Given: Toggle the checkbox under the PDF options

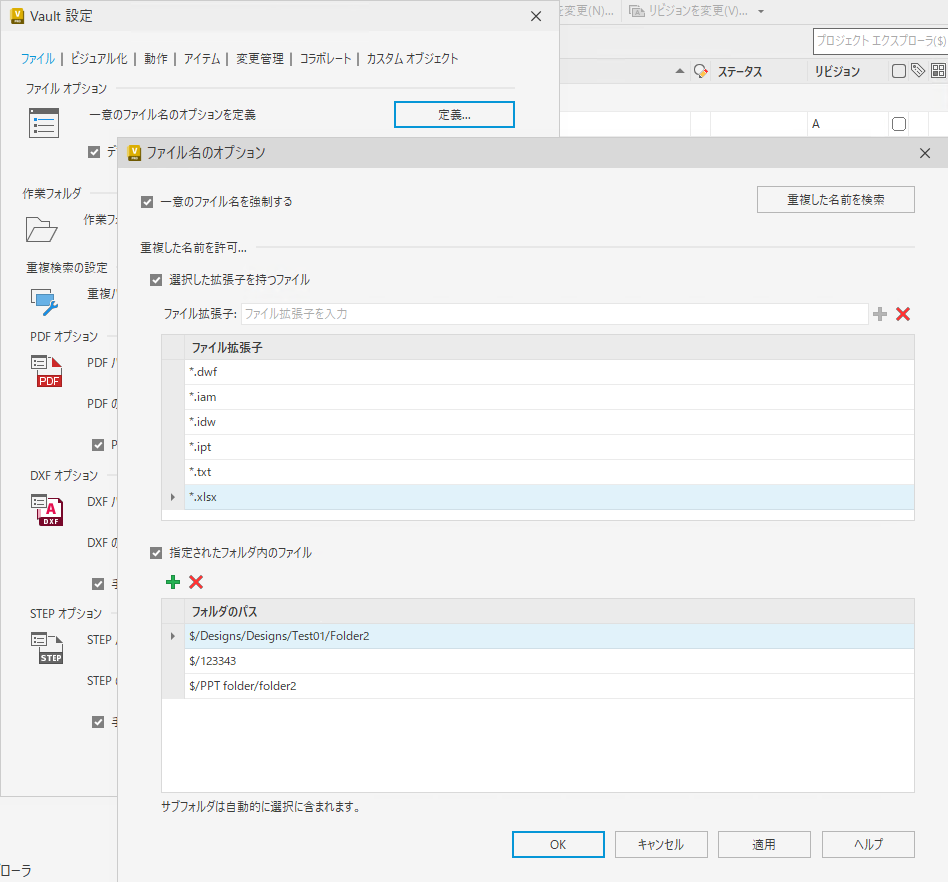Looking at the screenshot, I should (98, 445).
